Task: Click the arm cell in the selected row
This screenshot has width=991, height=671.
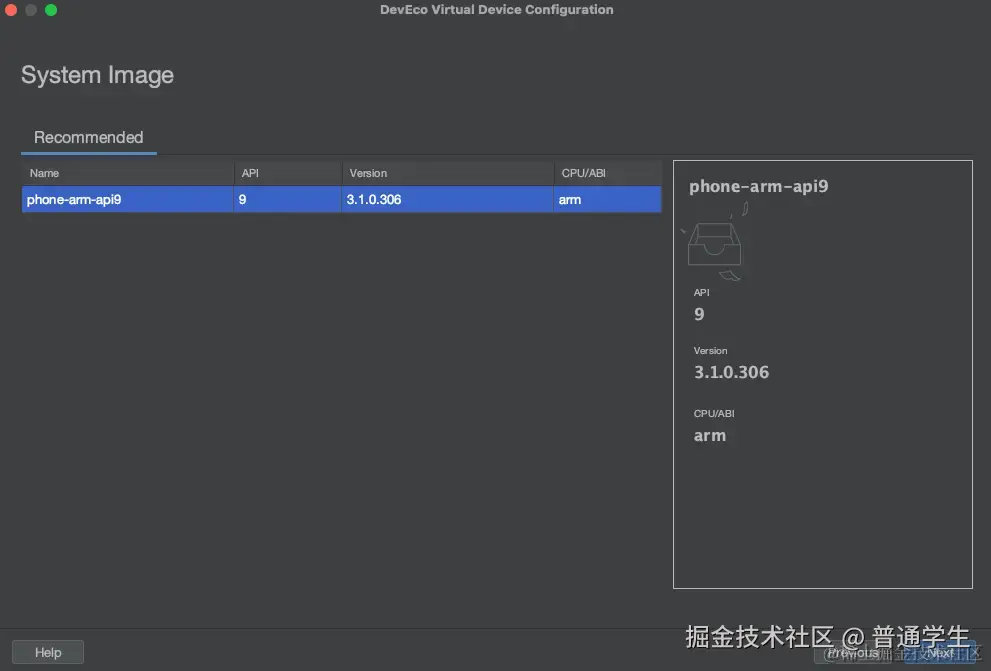Action: coord(570,199)
